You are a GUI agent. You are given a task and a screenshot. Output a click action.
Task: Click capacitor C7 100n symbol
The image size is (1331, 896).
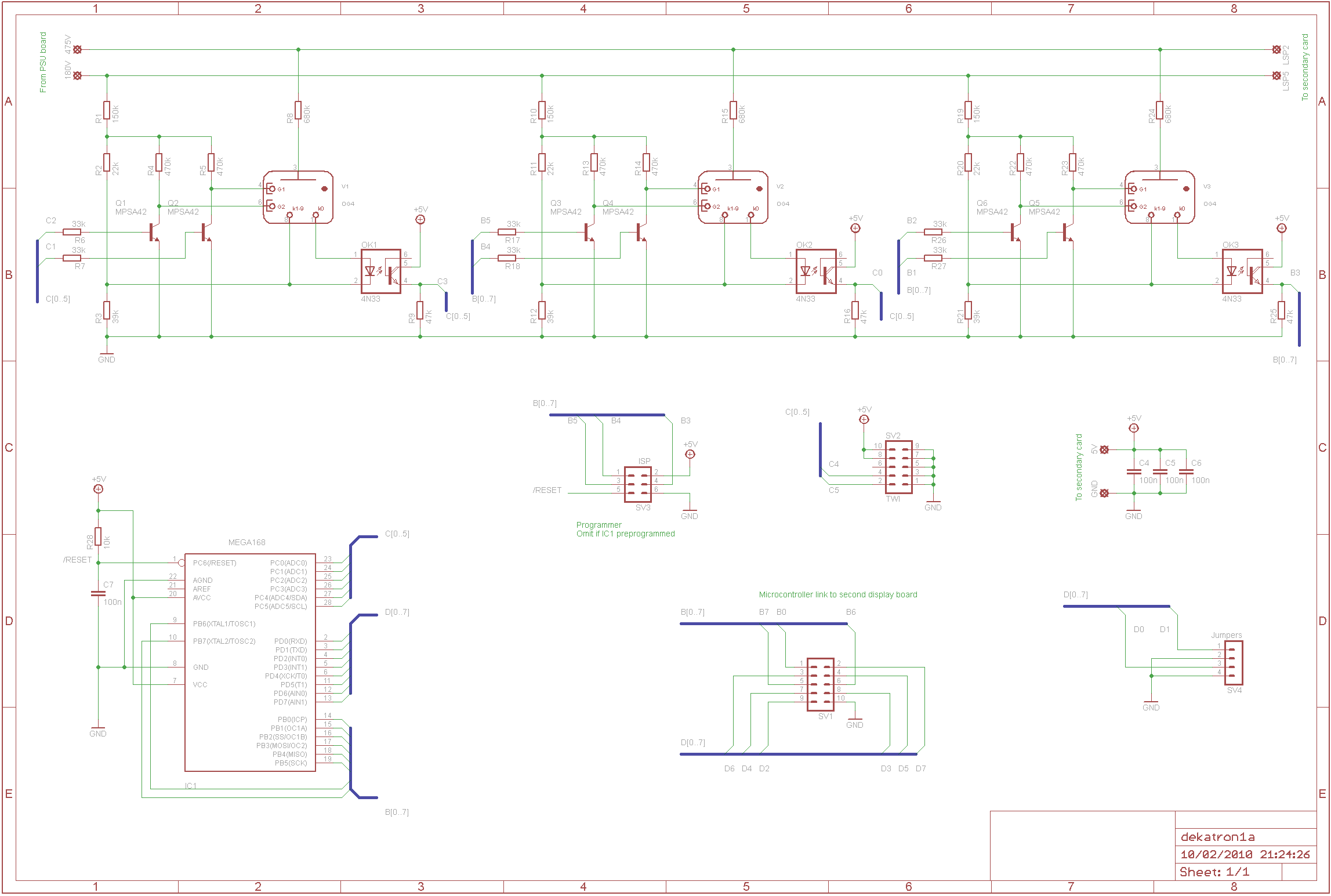pos(98,593)
